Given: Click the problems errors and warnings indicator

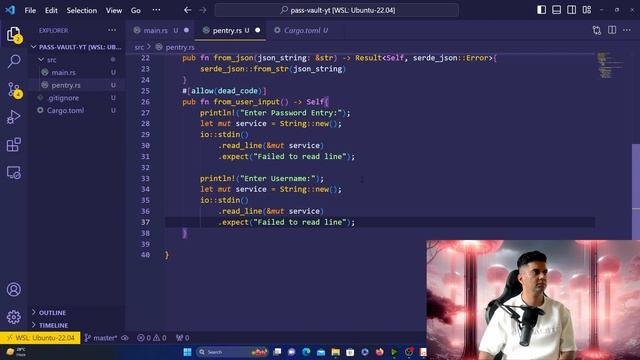Looking at the screenshot, I should point(151,338).
